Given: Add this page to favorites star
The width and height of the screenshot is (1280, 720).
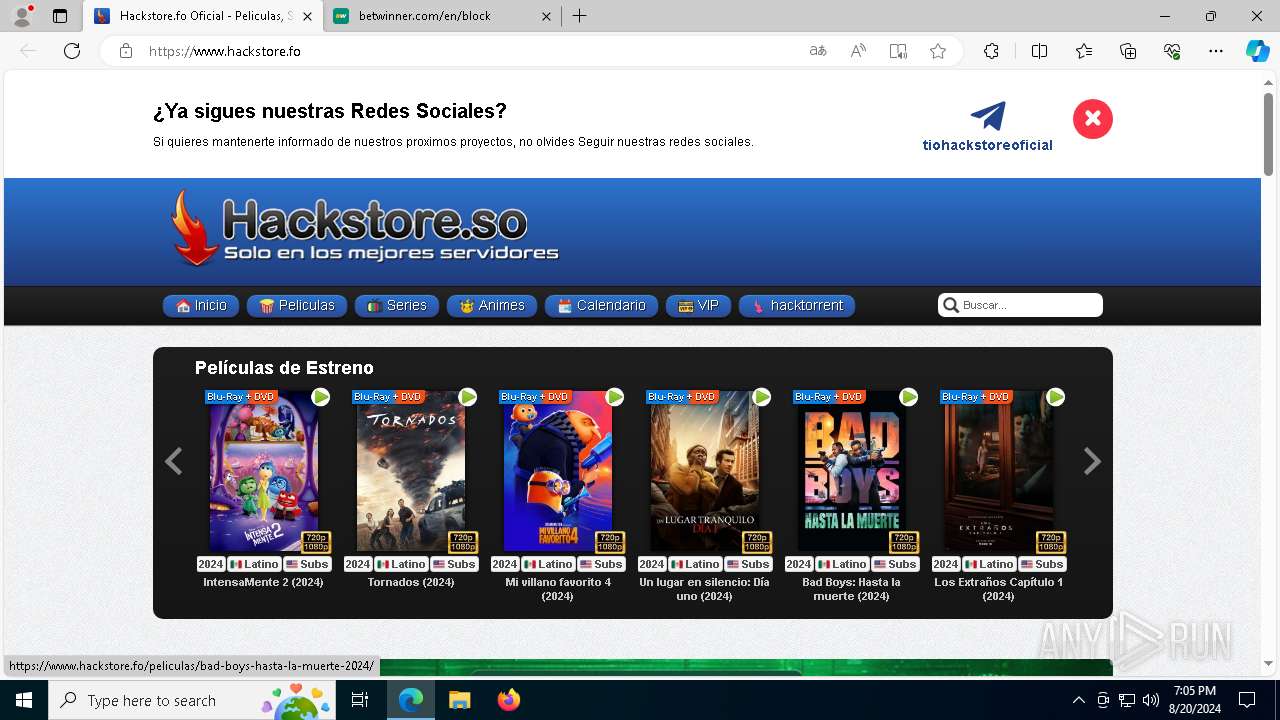Looking at the screenshot, I should click(x=938, y=51).
